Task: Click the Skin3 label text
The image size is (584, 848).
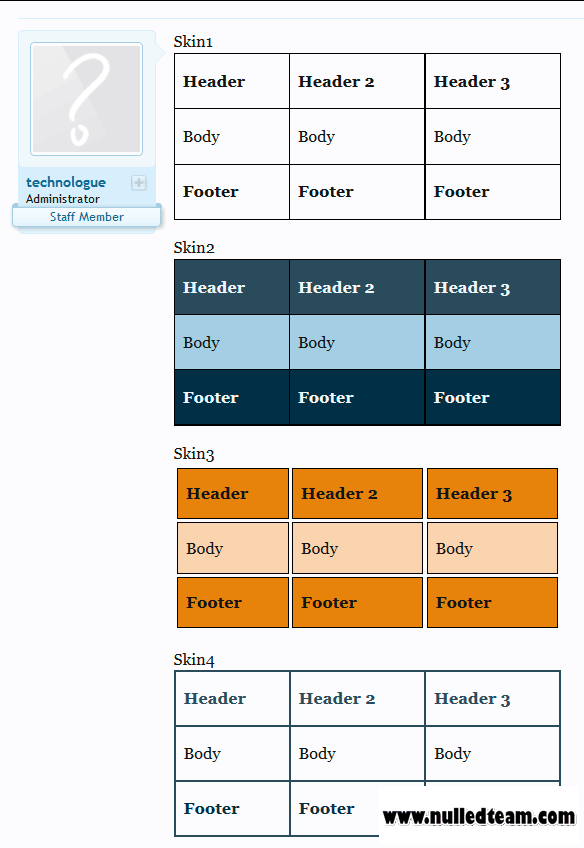Action: 194,454
